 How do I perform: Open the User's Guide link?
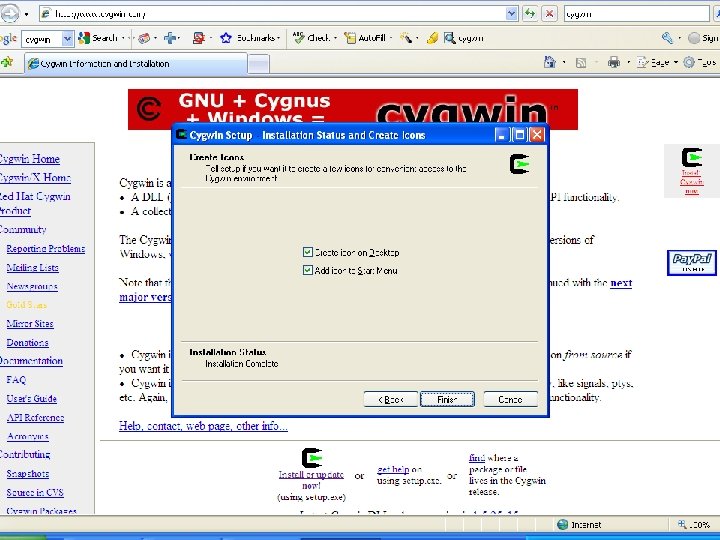[x=31, y=399]
